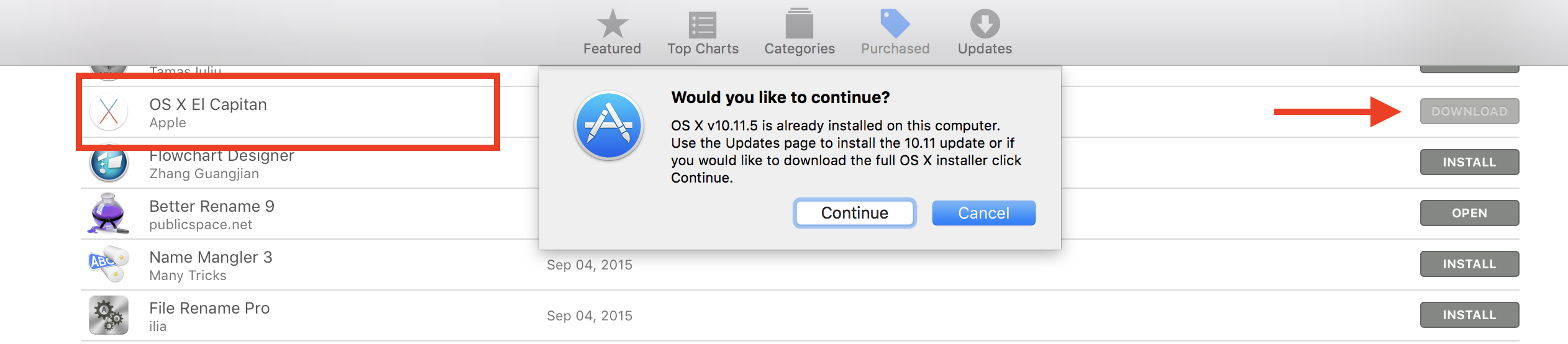This screenshot has width=1568, height=344.
Task: Open the Updates arrow icon
Action: pyautogui.click(x=985, y=24)
